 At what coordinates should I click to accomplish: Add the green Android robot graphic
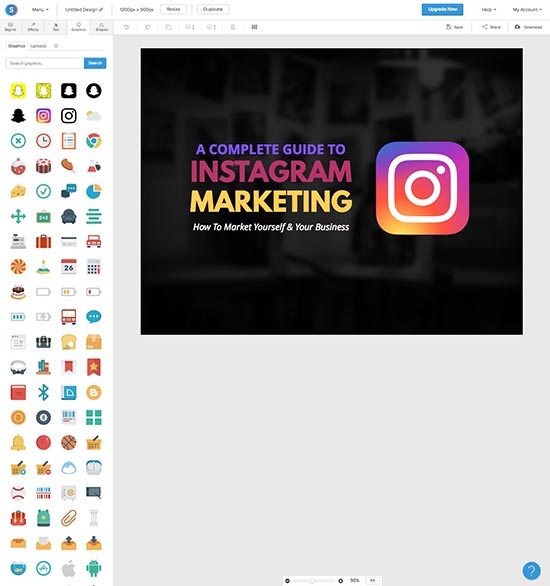click(94, 568)
